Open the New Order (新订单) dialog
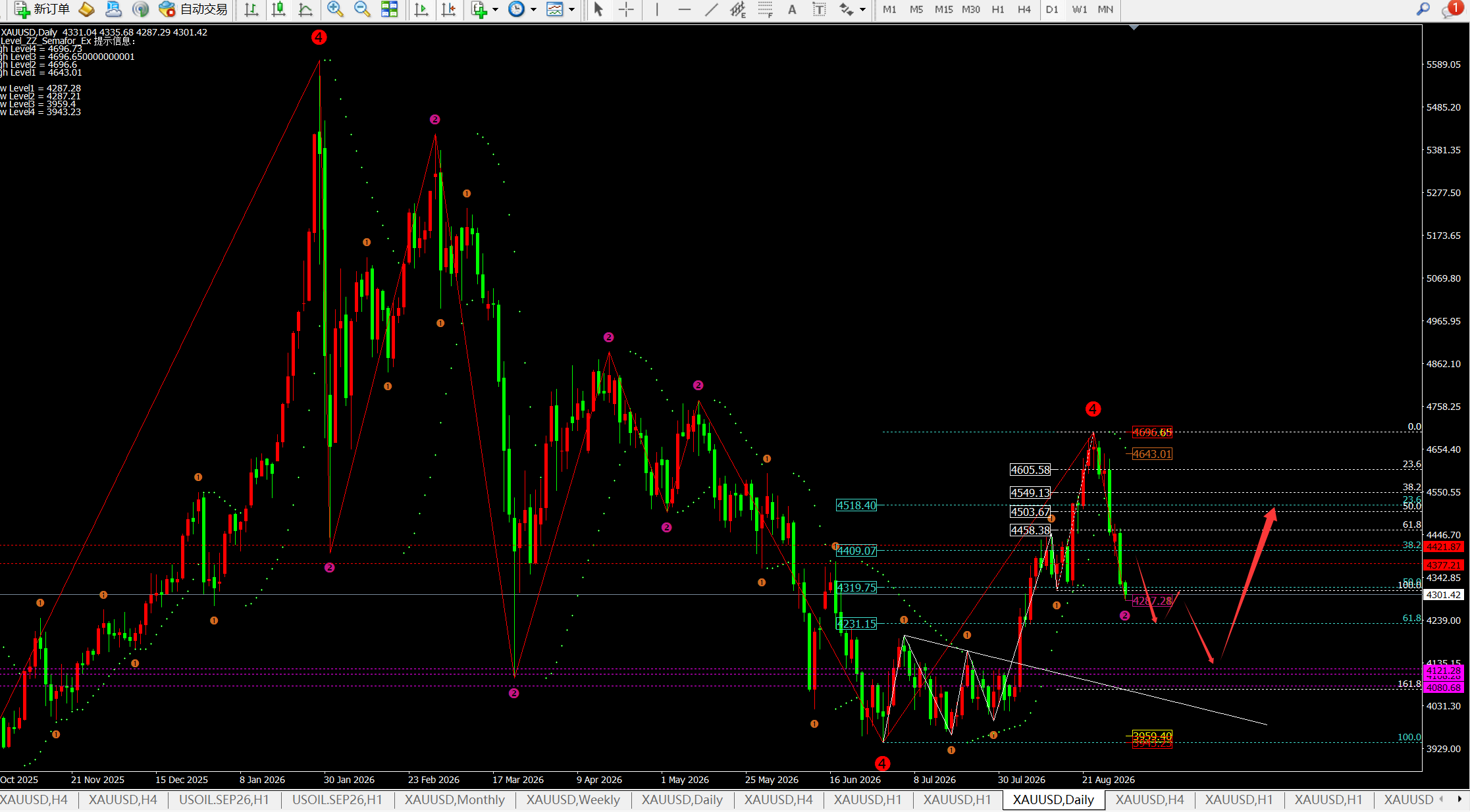The width and height of the screenshot is (1470, 812). [41, 9]
